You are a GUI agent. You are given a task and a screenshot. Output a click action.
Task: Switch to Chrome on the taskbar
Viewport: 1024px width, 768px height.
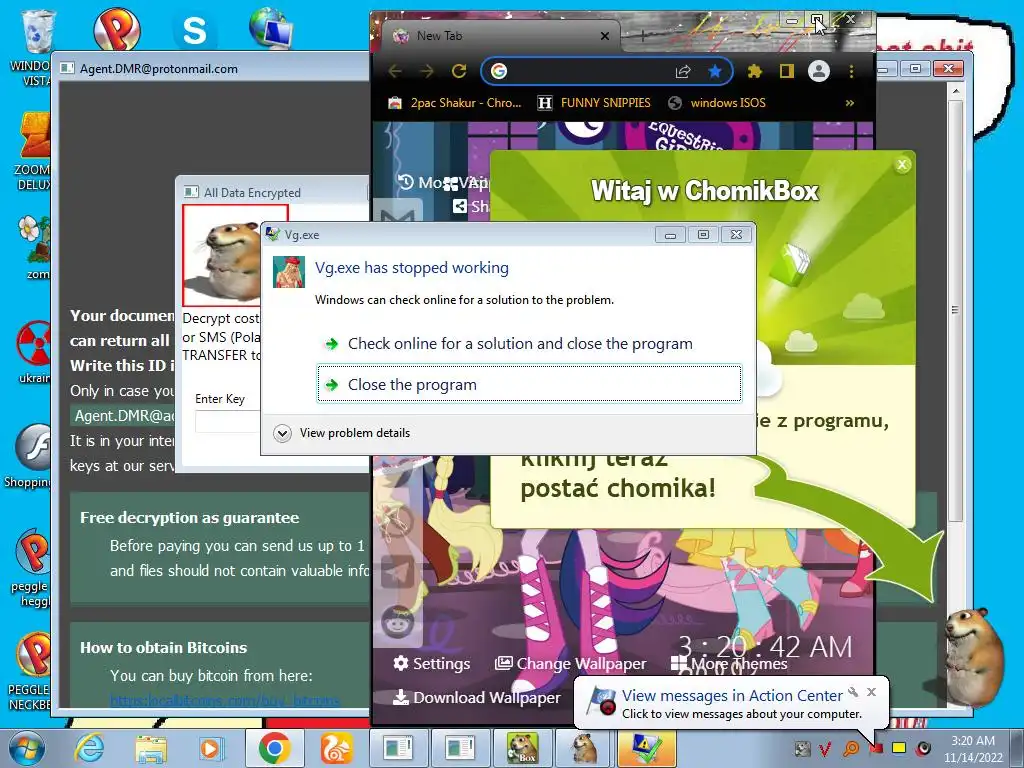coord(274,748)
